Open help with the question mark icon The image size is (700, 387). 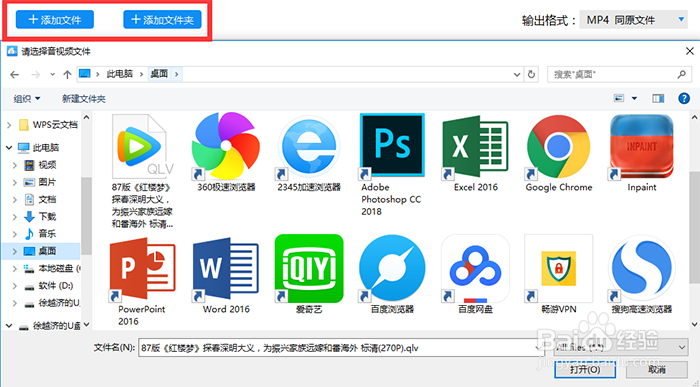tap(684, 98)
